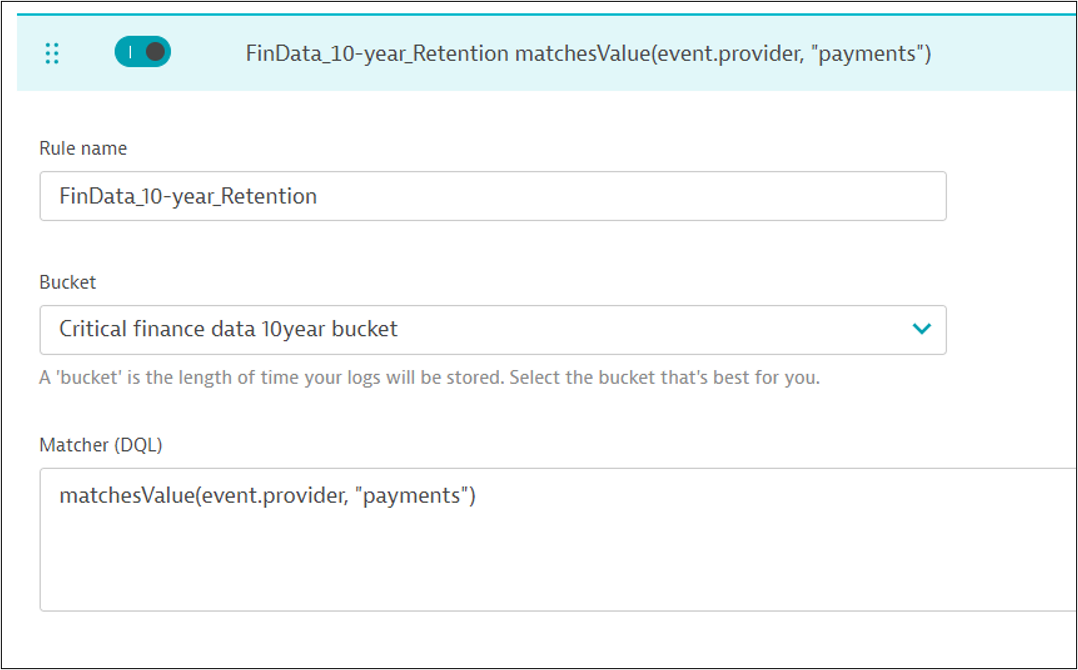1078x670 pixels.
Task: Open the Critical finance data 10year bucket selector
Action: [492, 330]
